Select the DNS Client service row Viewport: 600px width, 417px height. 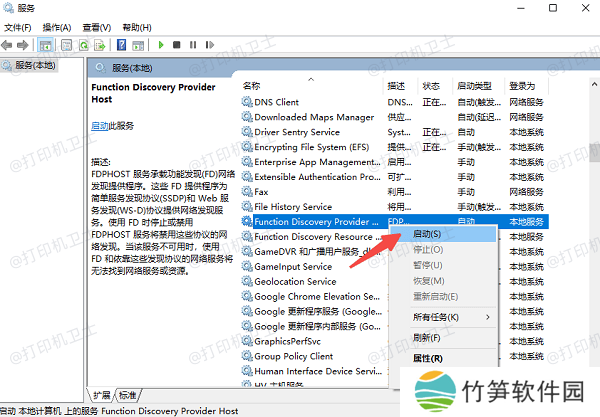pyautogui.click(x=277, y=102)
